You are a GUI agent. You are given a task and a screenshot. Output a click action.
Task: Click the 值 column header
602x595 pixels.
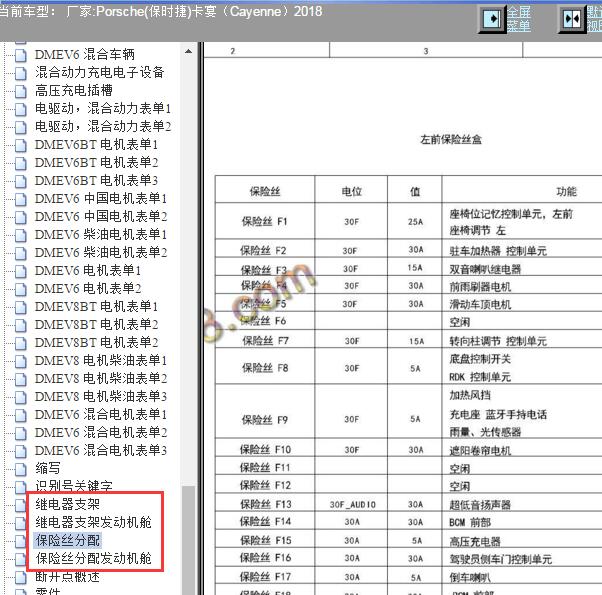(x=415, y=191)
